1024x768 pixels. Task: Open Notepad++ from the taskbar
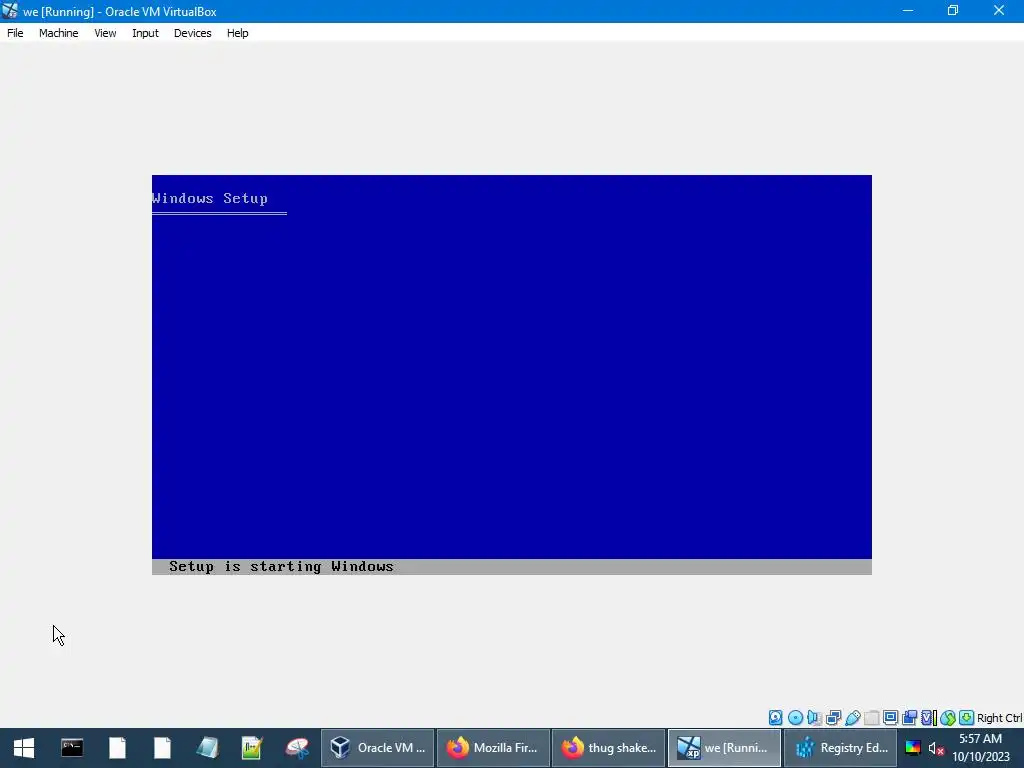pyautogui.click(x=252, y=748)
